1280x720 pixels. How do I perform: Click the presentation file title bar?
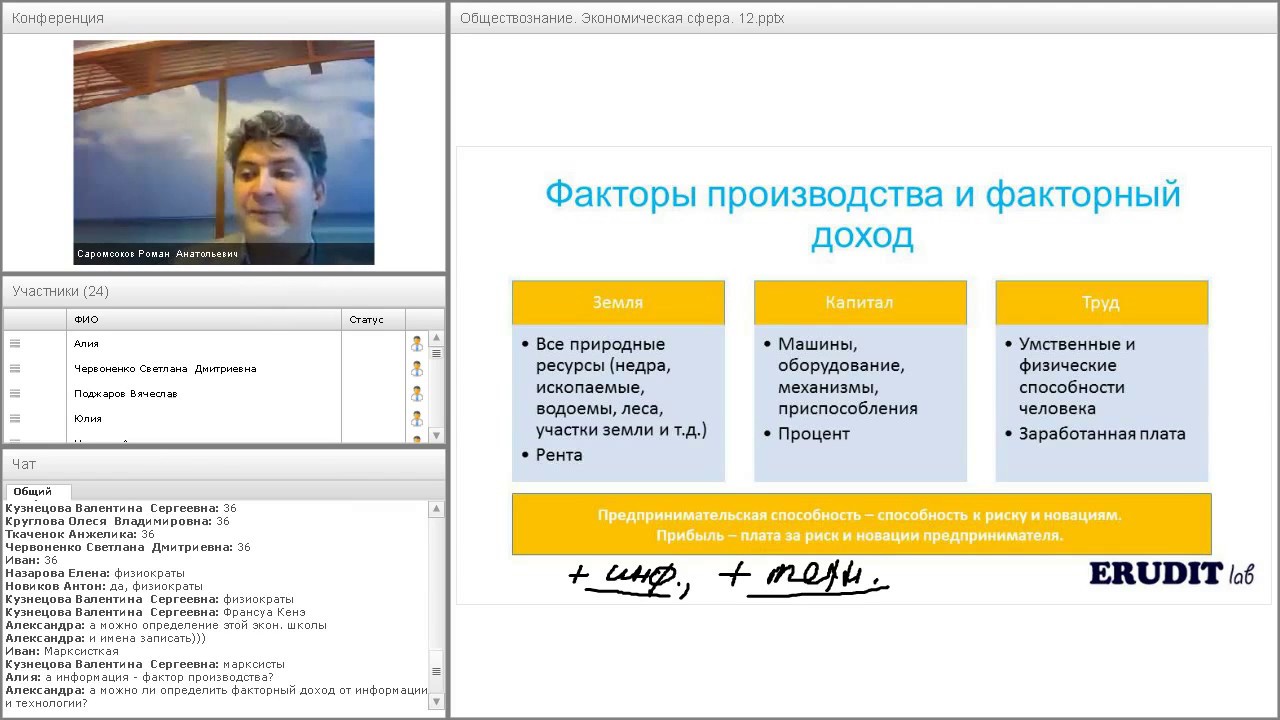click(864, 18)
